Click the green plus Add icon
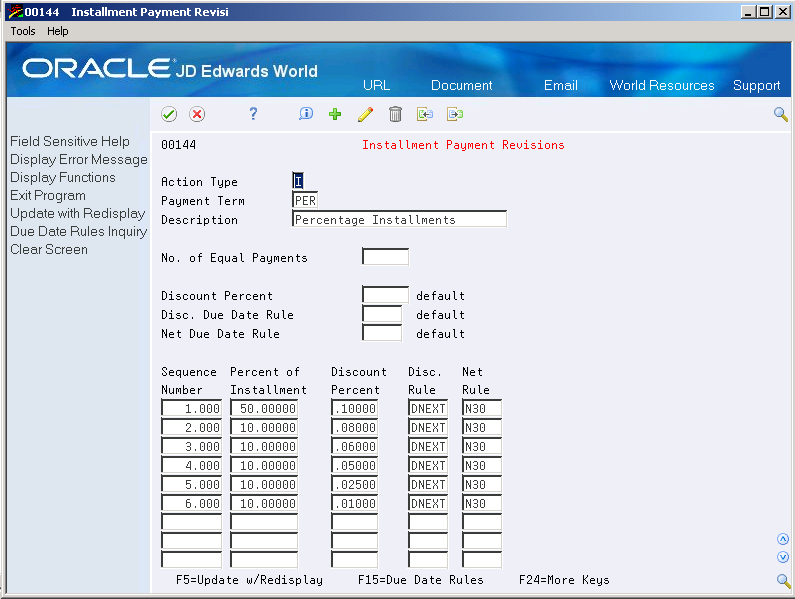 335,114
